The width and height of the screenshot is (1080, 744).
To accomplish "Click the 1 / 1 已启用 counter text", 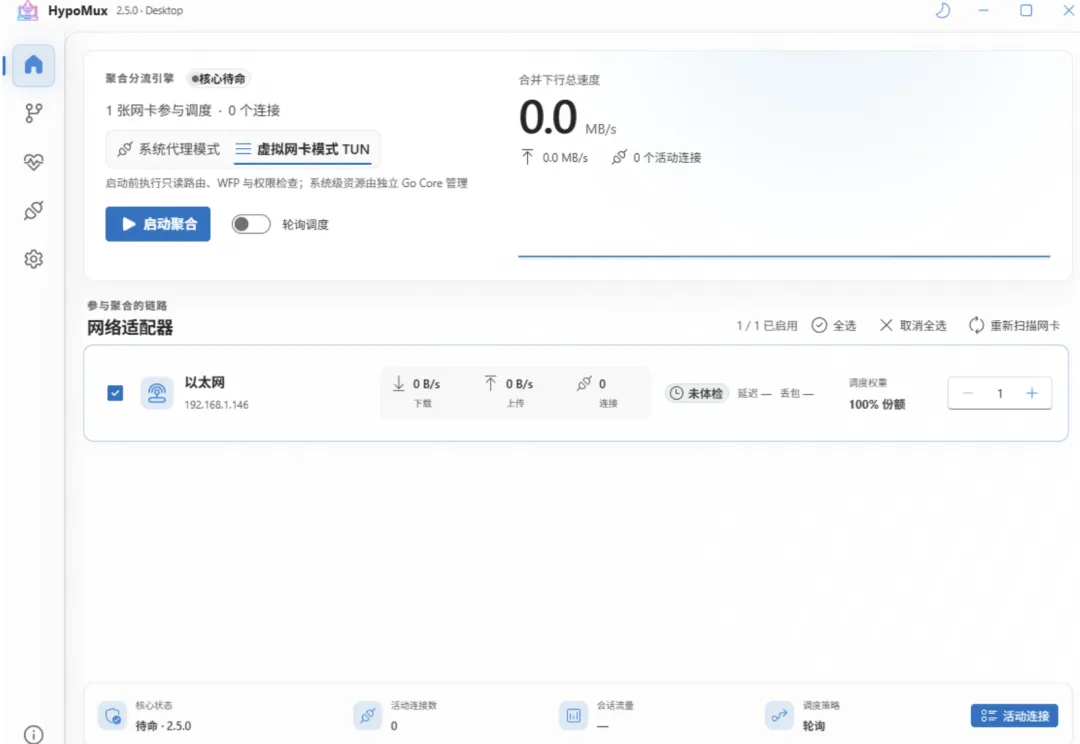I will (767, 325).
